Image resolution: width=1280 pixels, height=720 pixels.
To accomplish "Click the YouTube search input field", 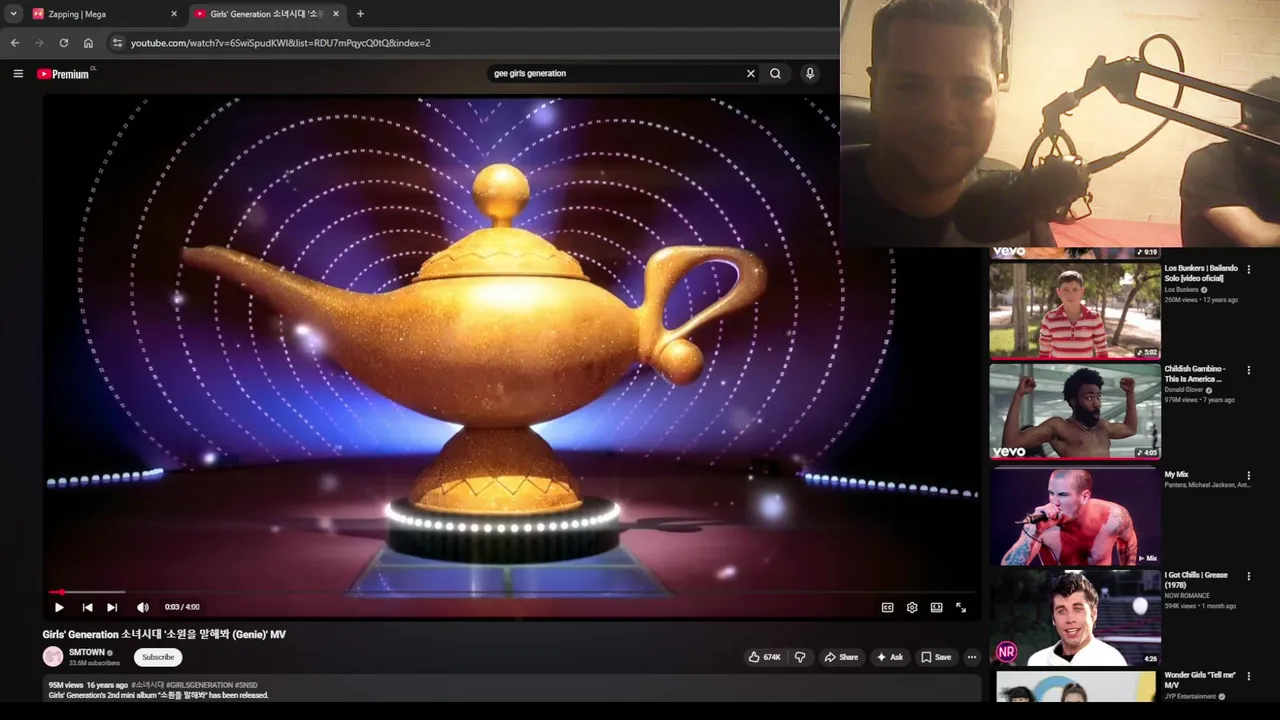I will click(615, 73).
